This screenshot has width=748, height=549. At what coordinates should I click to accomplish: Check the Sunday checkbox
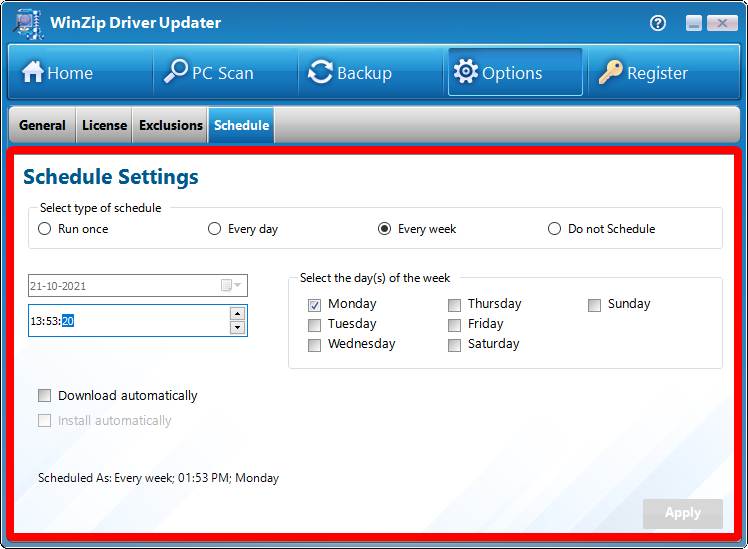click(x=594, y=305)
